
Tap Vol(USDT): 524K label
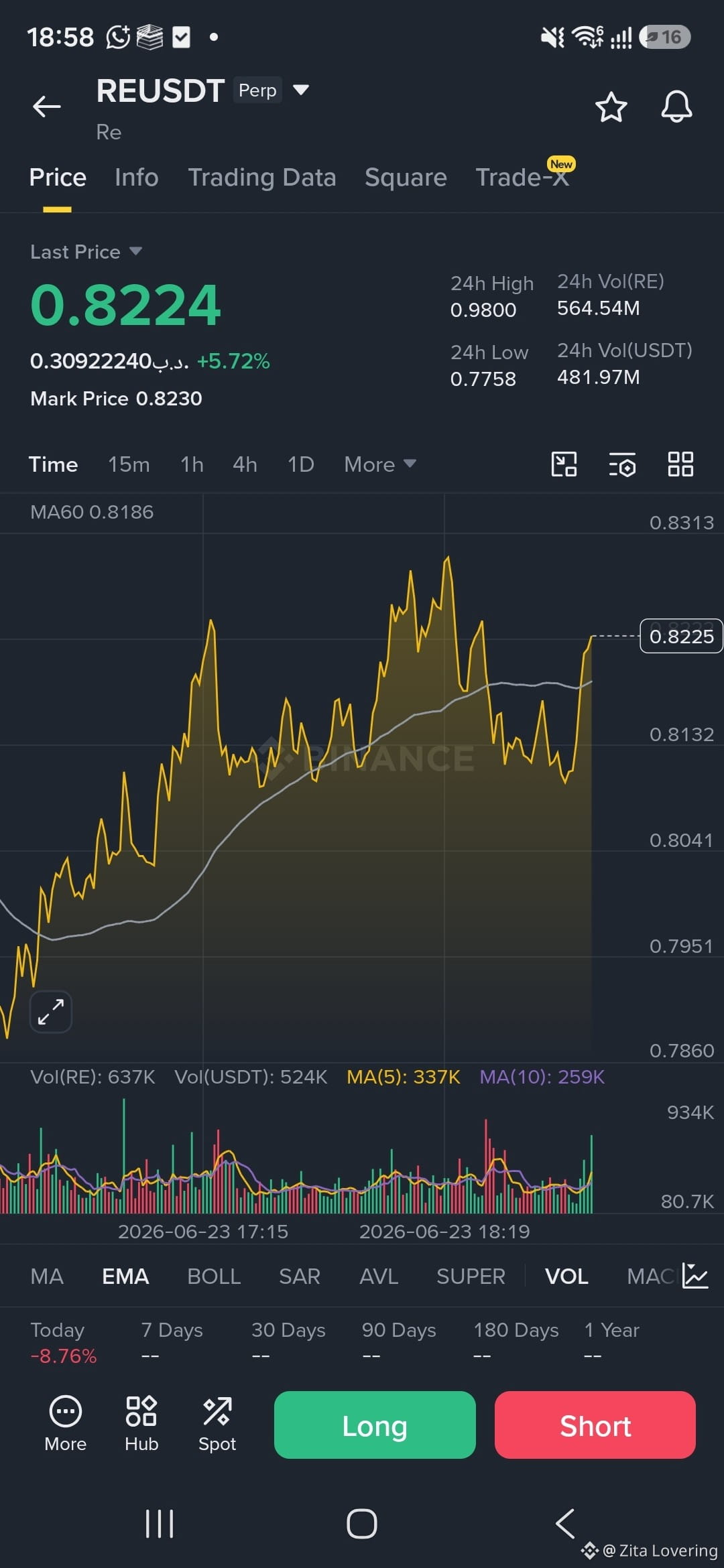(251, 1077)
